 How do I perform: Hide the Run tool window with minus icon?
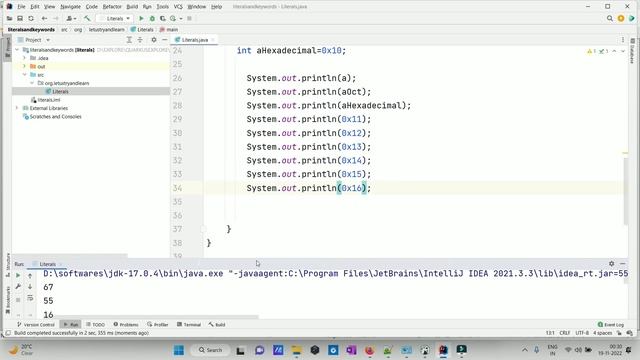point(622,264)
